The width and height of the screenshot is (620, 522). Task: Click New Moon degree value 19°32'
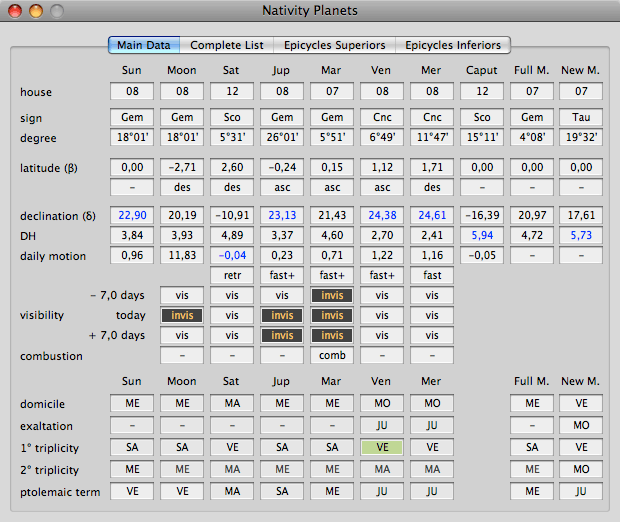(x=581, y=137)
